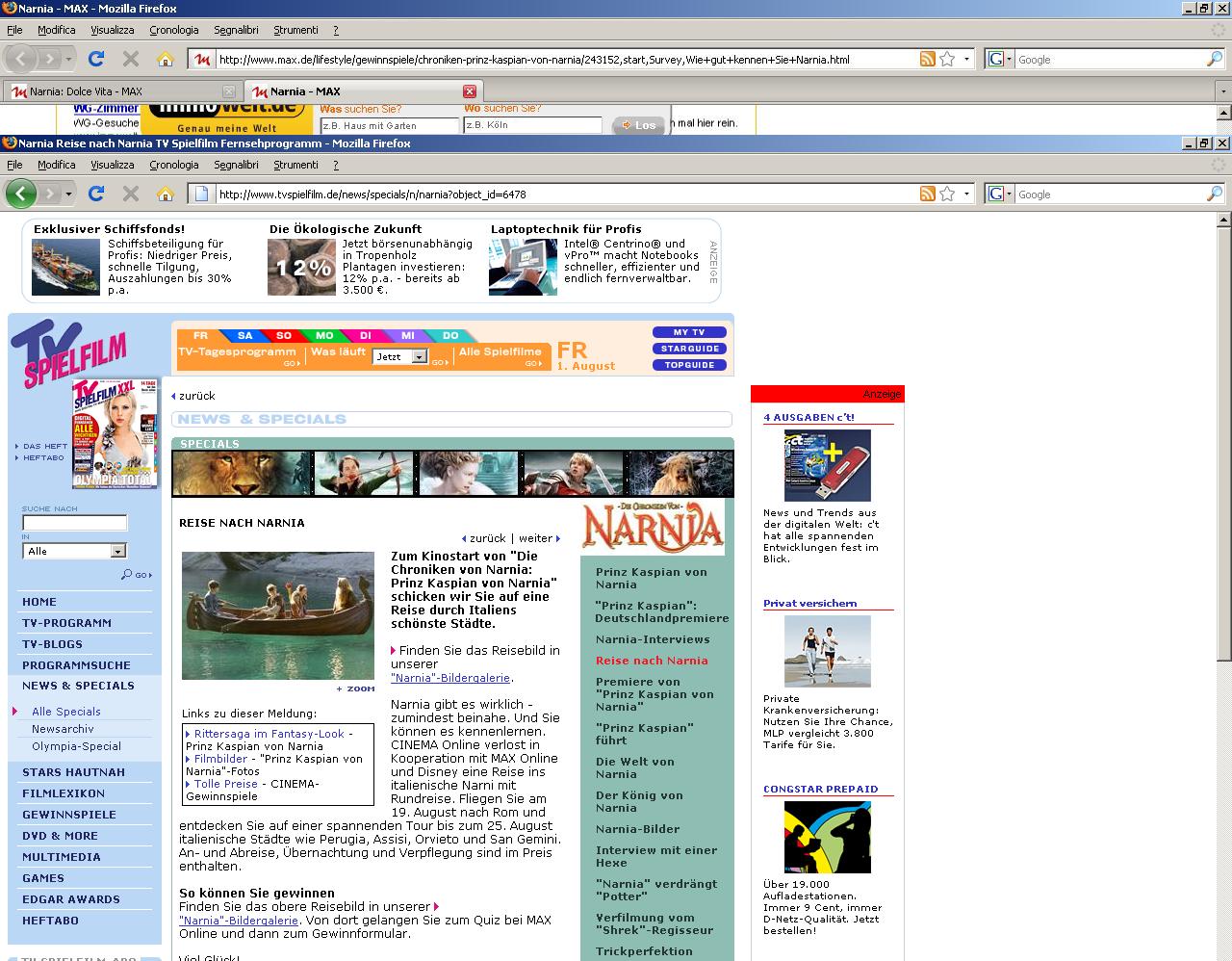Open Cronologia menu in front Firefox window
Screen dimensions: 1232x961
click(174, 165)
